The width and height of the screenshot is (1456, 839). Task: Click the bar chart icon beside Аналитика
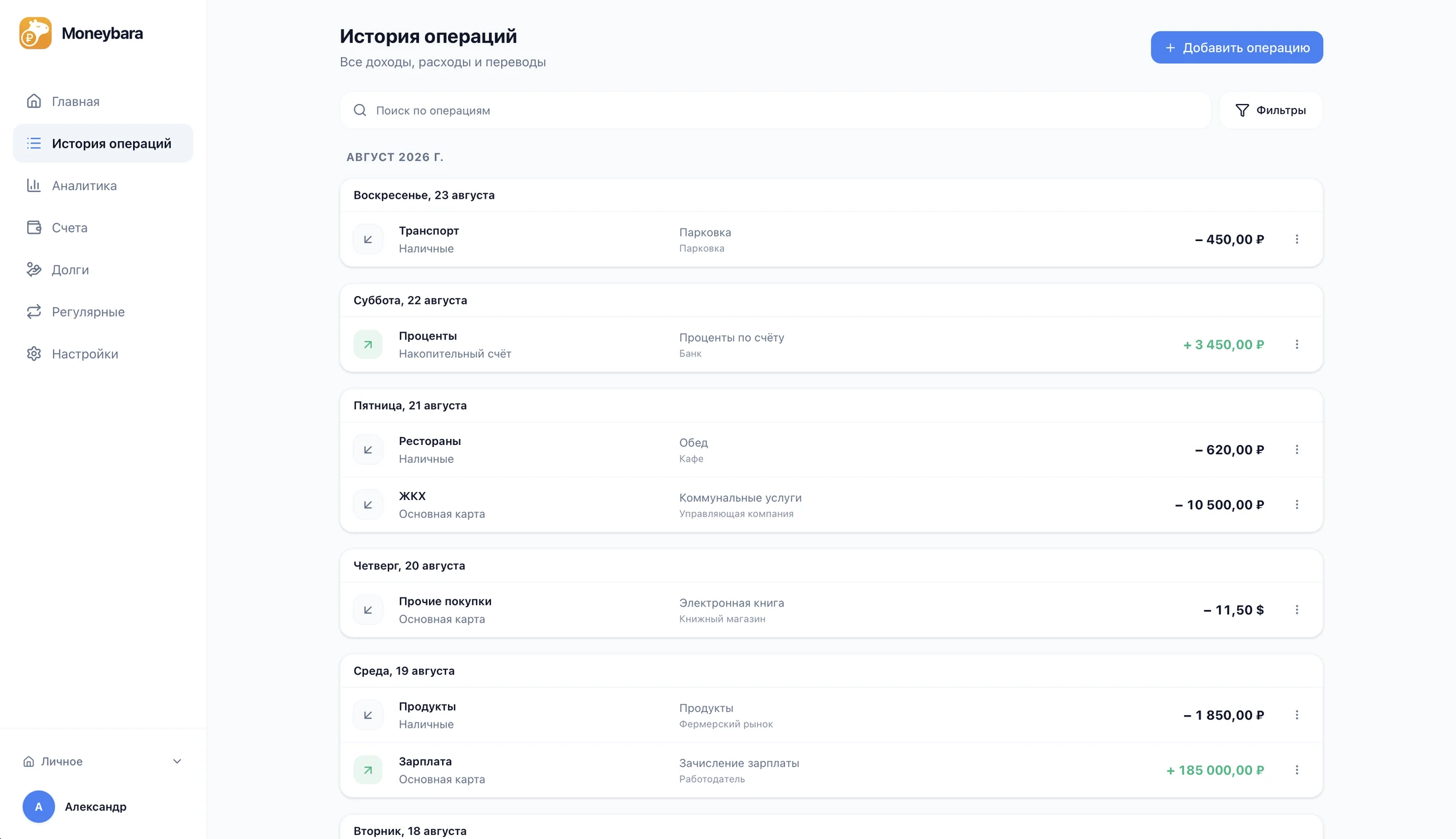(x=34, y=185)
